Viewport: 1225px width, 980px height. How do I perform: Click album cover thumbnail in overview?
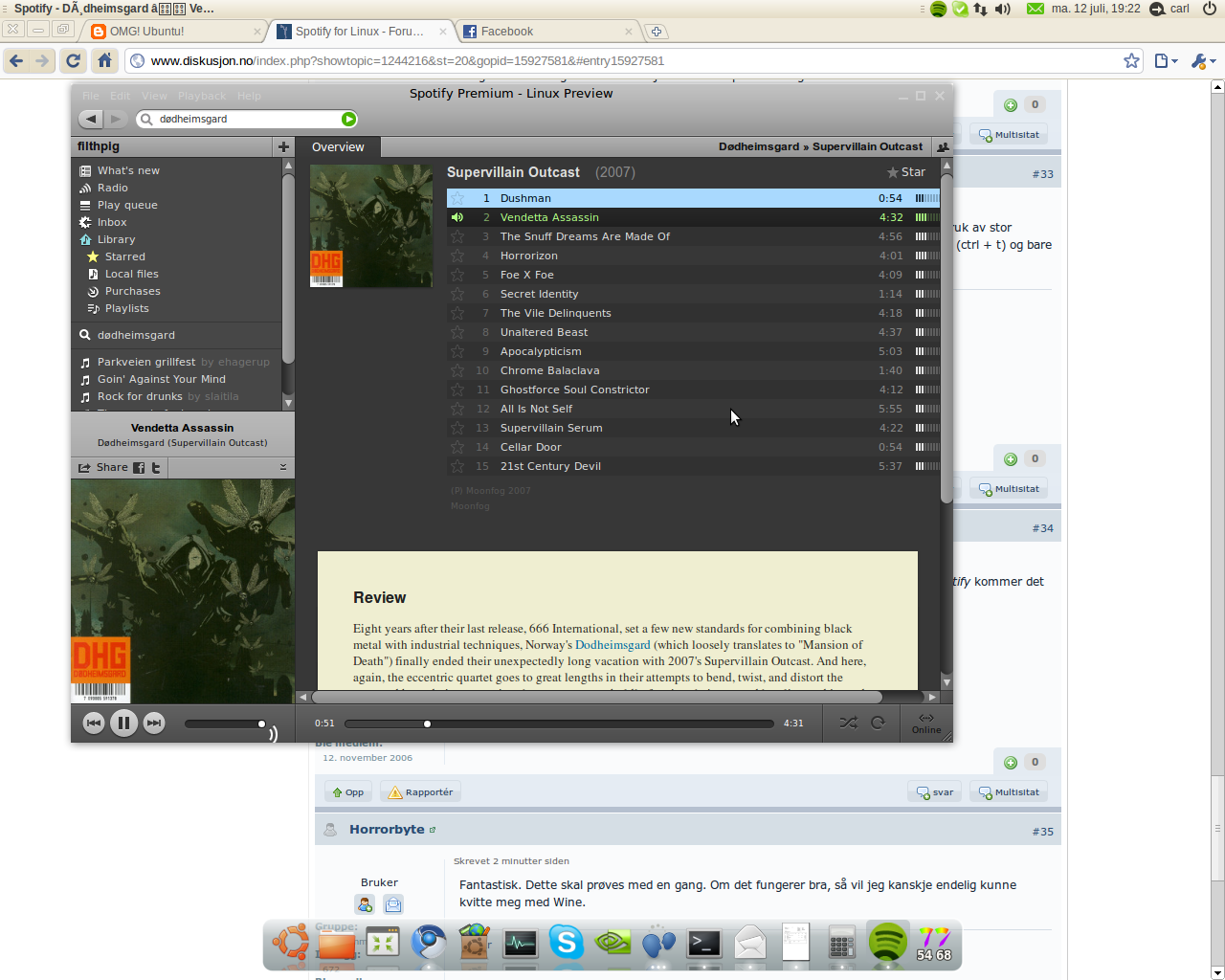tap(371, 226)
